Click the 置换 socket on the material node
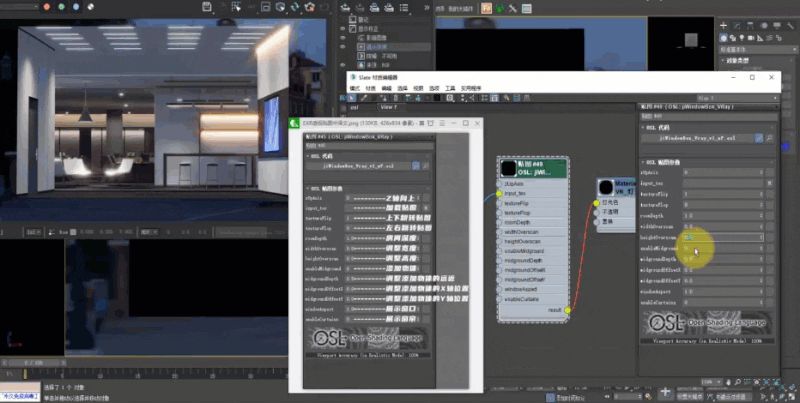This screenshot has height=403, width=800. tap(596, 221)
